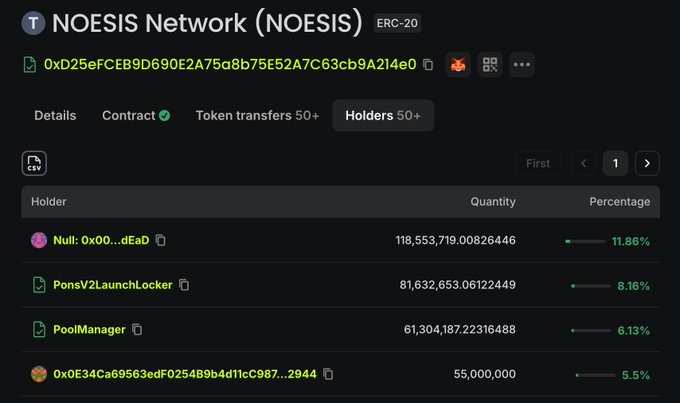
Task: Click the 6.13% percentage bar
Action: pyautogui.click(x=591, y=331)
